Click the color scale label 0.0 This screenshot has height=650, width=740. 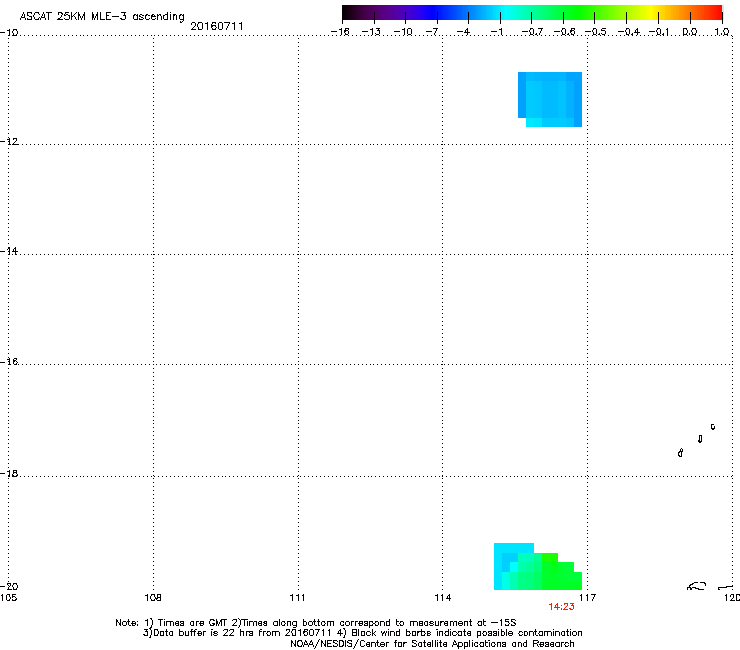pyautogui.click(x=690, y=32)
